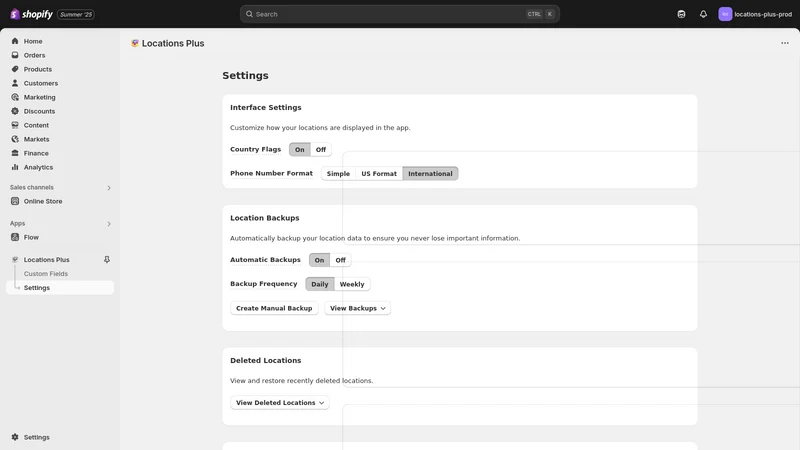The height and width of the screenshot is (450, 800).
Task: Click the Products tag icon
Action: pyautogui.click(x=15, y=69)
